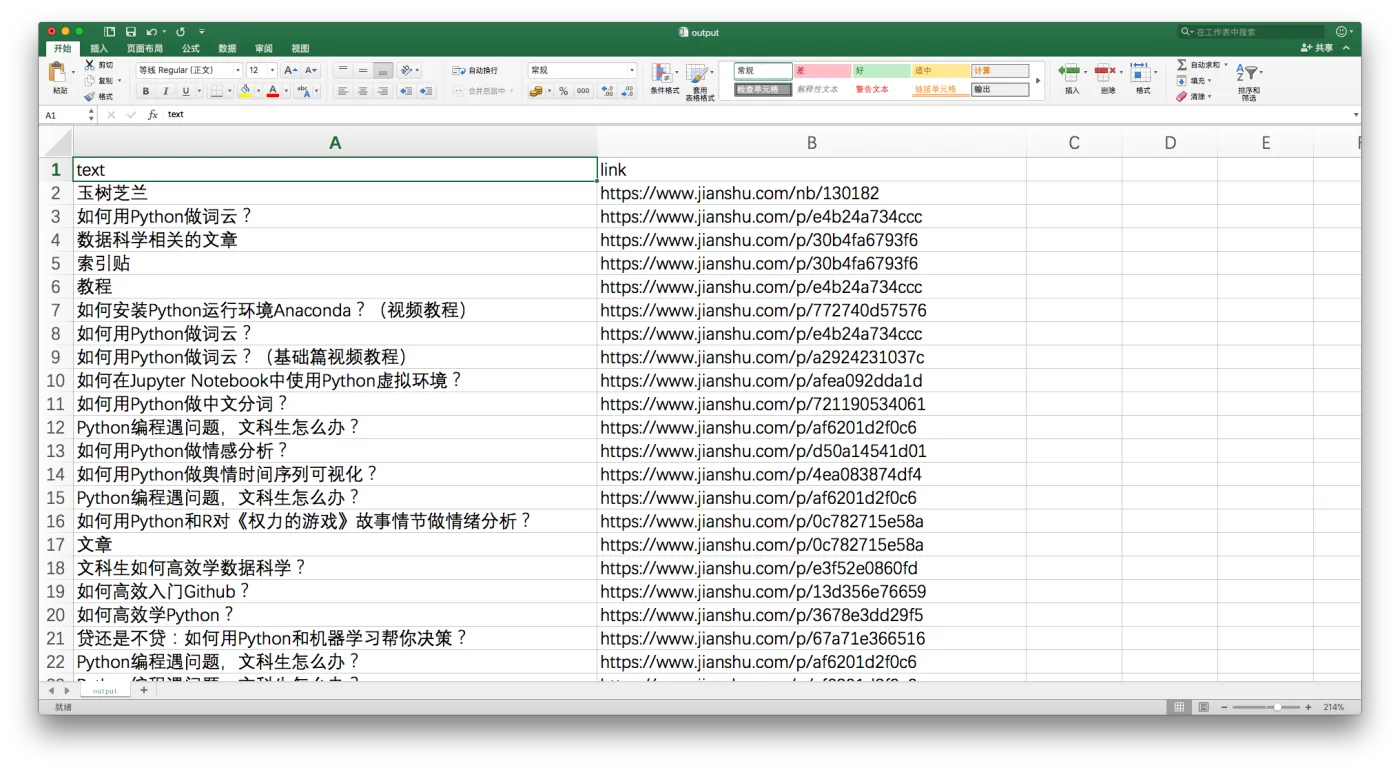Click the AutoSum (自动求和) sigma icon
Image resolution: width=1400 pixels, height=770 pixels.
1182,65
